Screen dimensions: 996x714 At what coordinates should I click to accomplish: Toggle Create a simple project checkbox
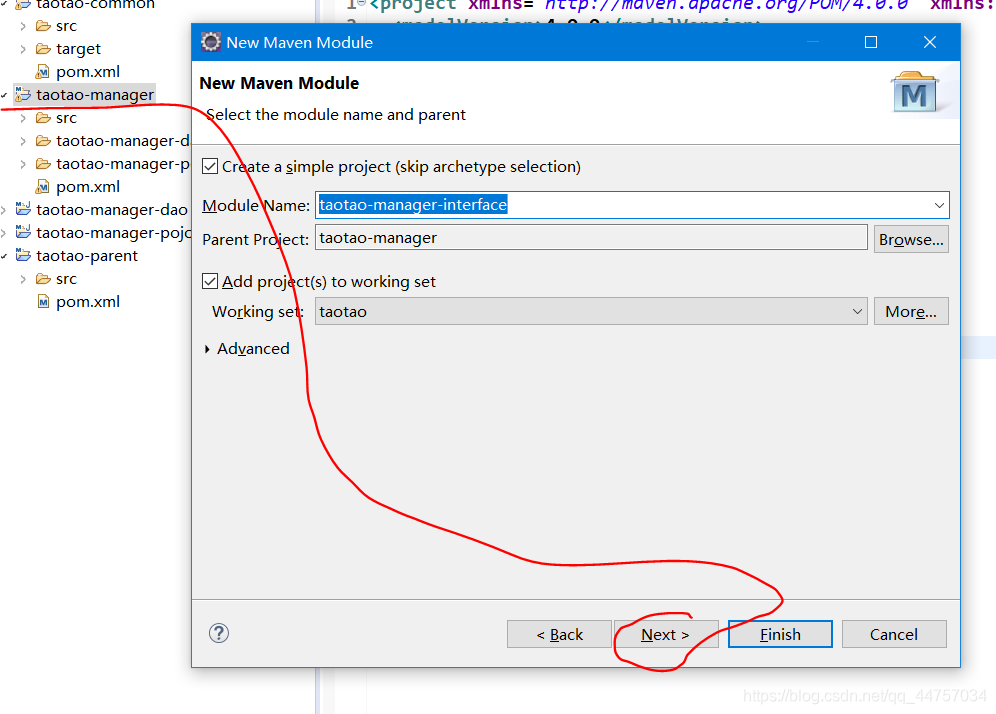pyautogui.click(x=210, y=166)
